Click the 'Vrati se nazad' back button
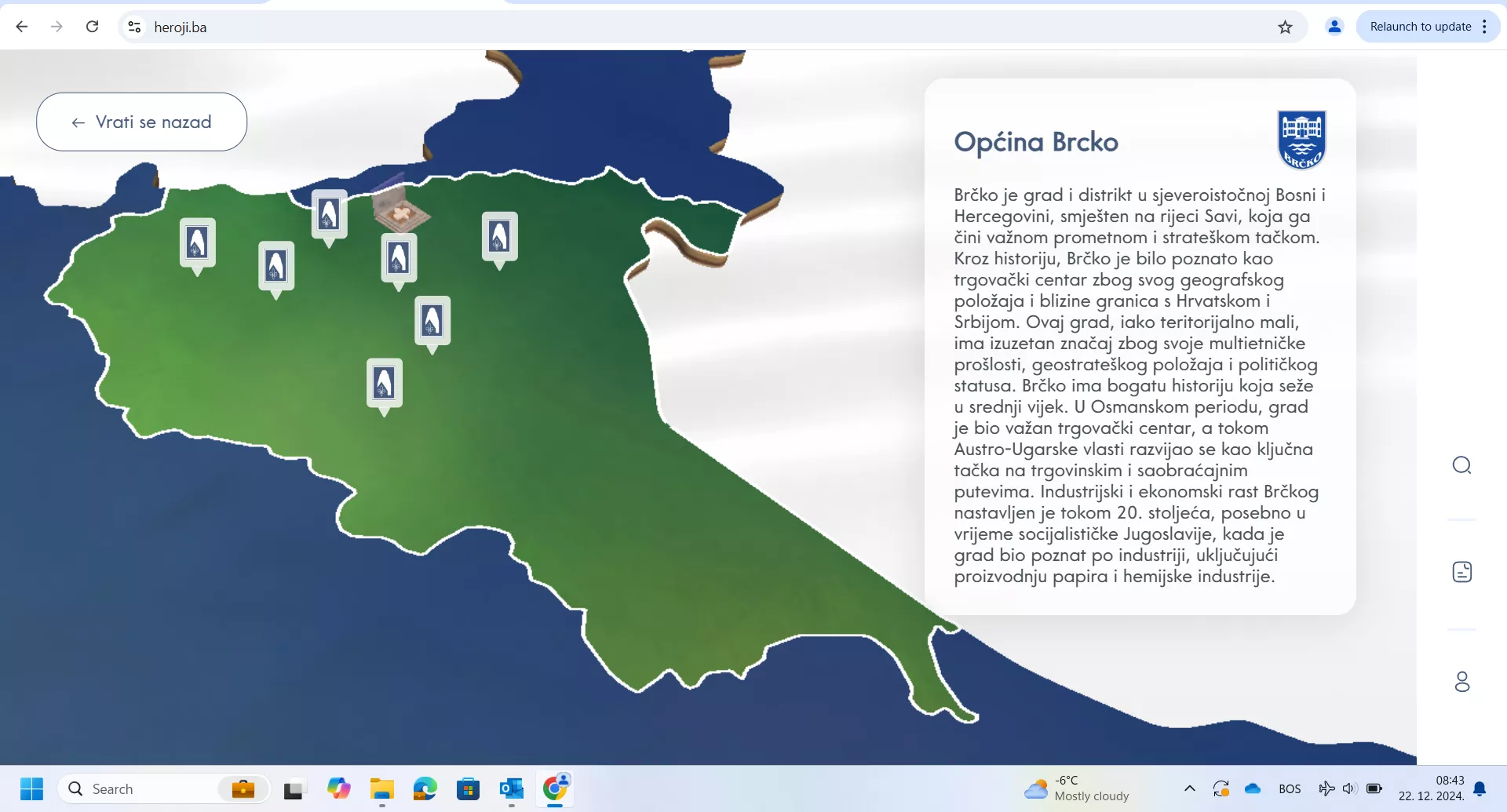 [142, 122]
